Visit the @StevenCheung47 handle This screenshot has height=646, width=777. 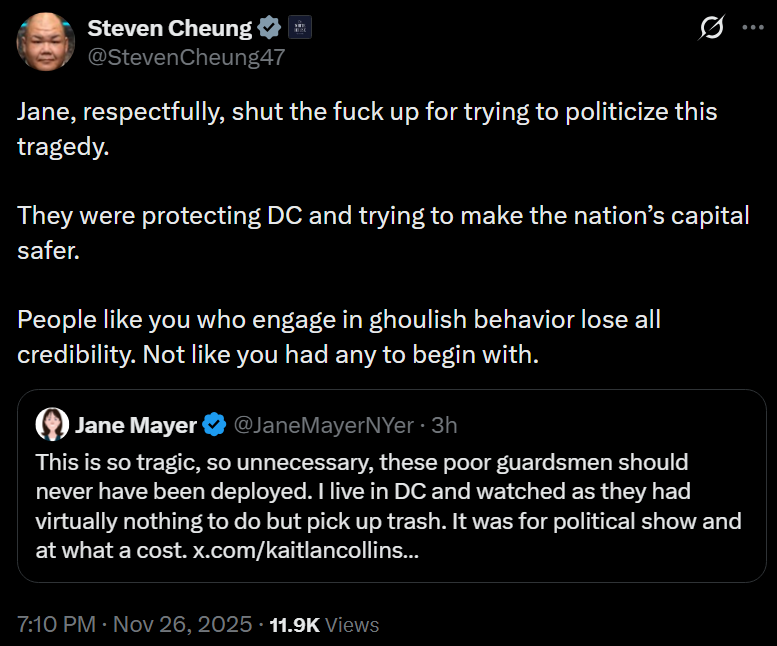(x=186, y=57)
